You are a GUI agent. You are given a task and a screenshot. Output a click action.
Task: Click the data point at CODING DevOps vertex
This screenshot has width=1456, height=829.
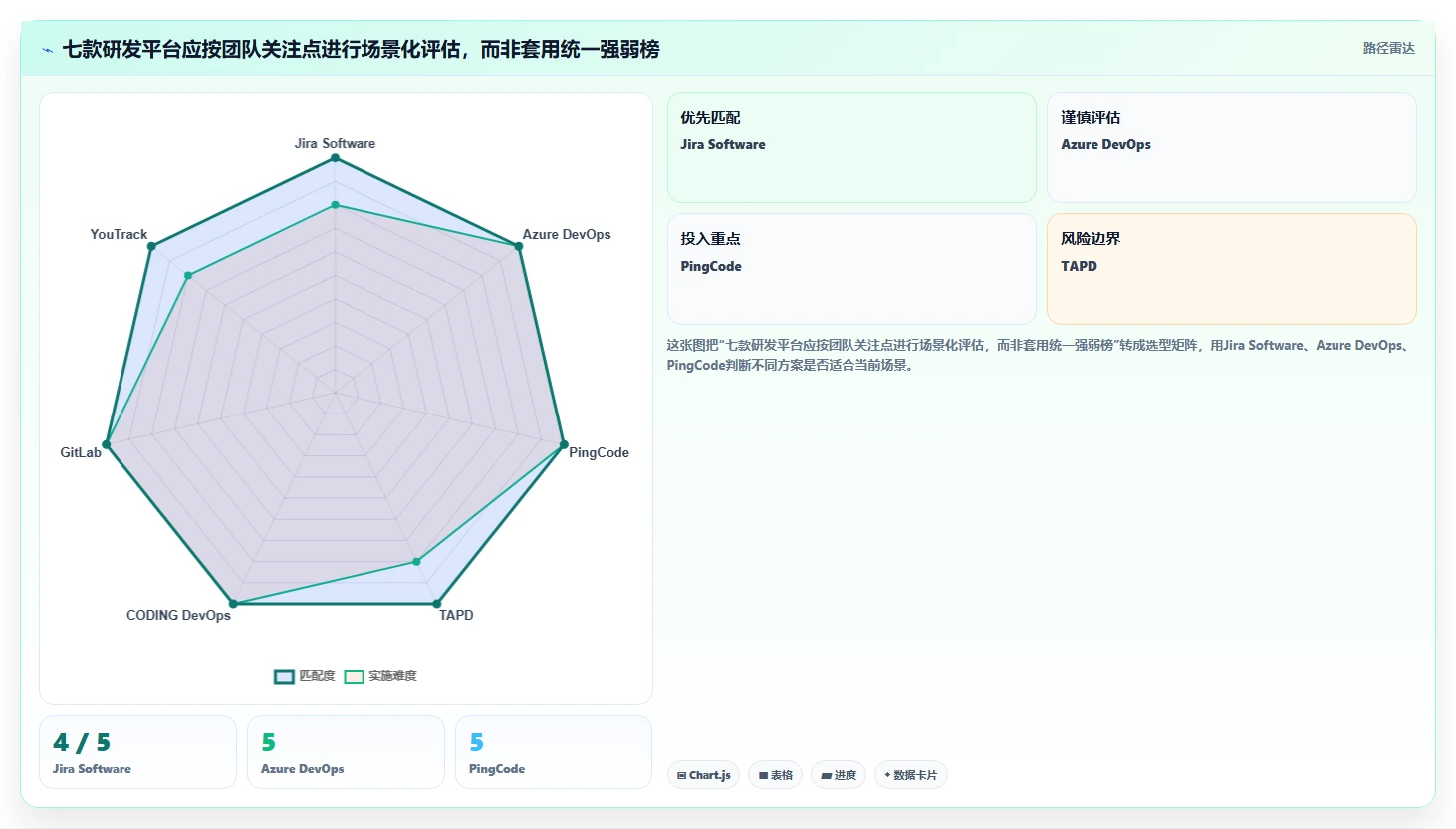pyautogui.click(x=233, y=603)
